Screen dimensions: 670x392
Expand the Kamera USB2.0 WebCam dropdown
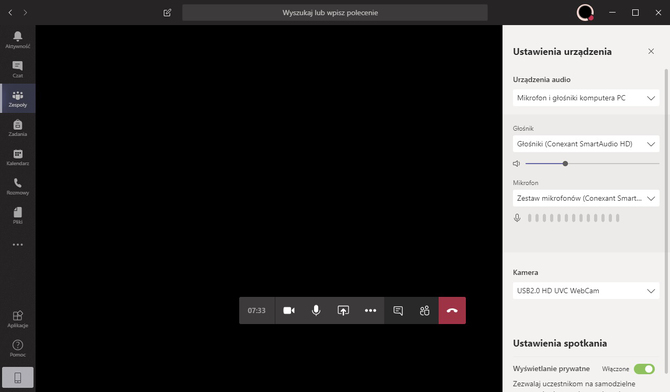pos(586,291)
